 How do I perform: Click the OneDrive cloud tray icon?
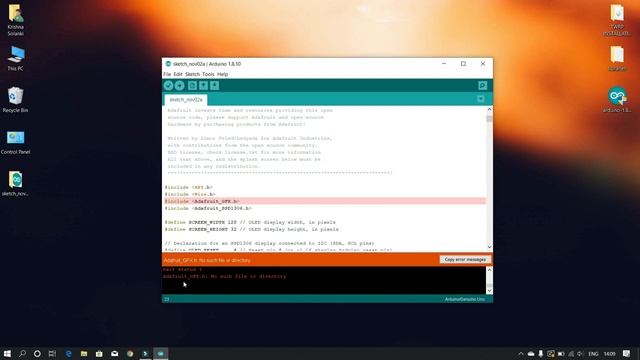pos(531,354)
